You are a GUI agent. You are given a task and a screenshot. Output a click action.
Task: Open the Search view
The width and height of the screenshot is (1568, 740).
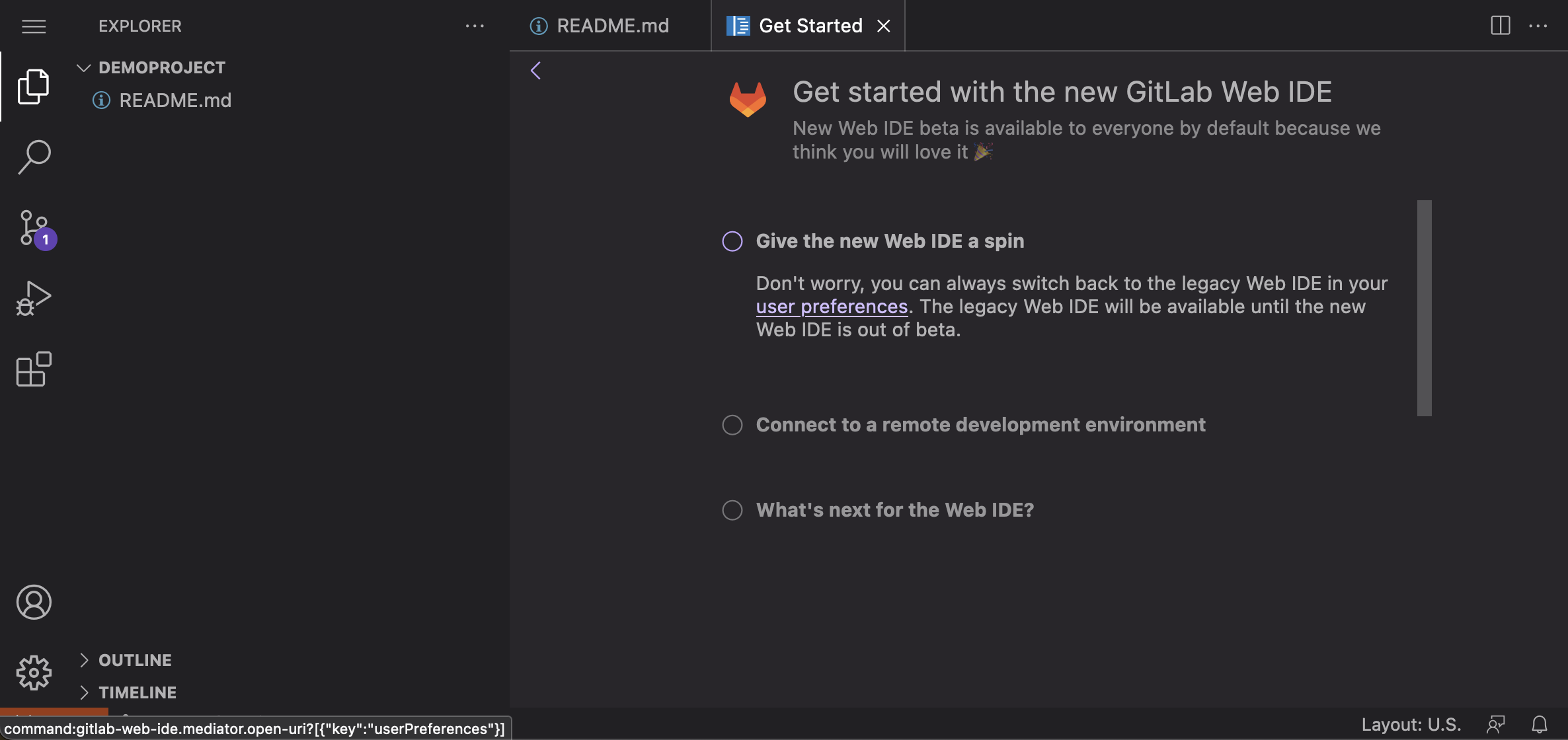(33, 157)
